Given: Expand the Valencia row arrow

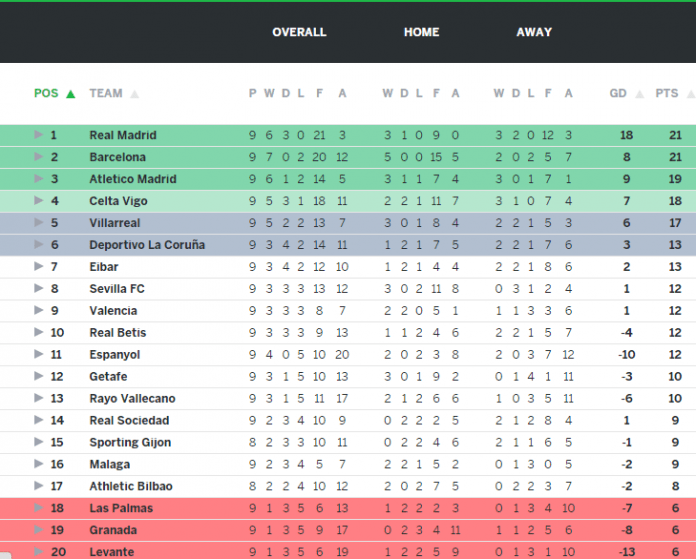Looking at the screenshot, I should click(39, 310).
